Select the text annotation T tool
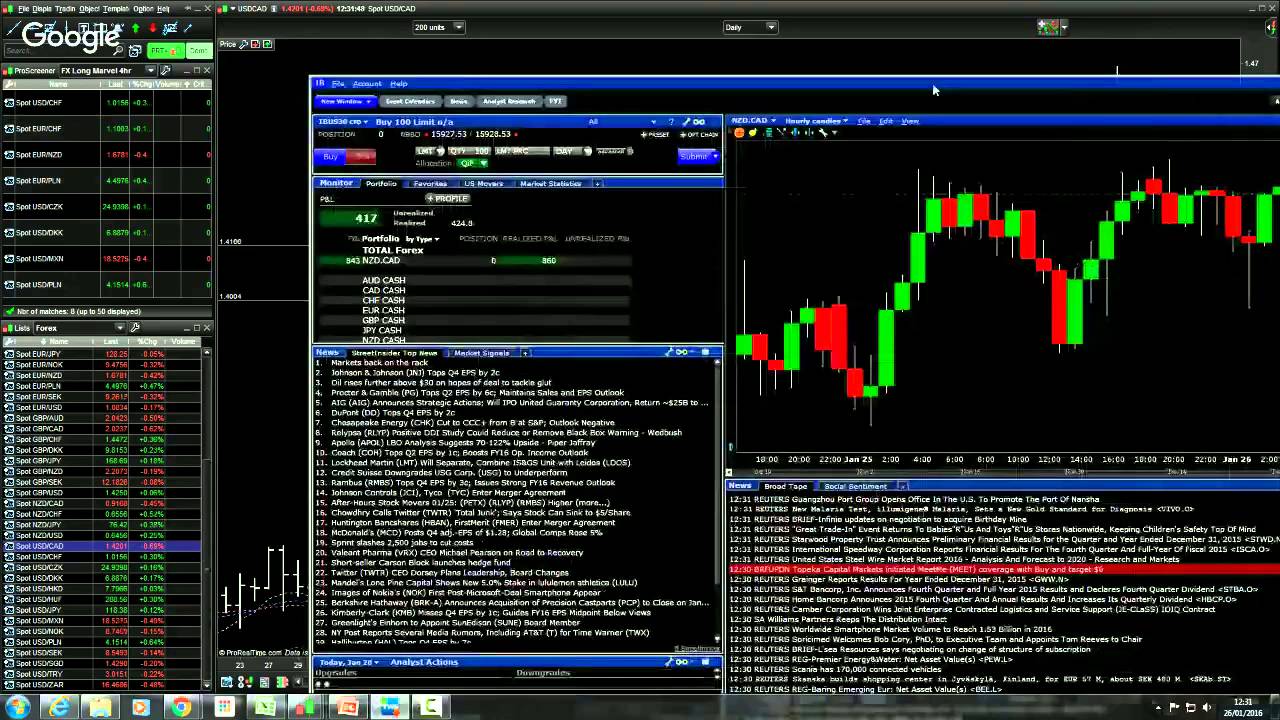The image size is (1280, 720). point(83,28)
